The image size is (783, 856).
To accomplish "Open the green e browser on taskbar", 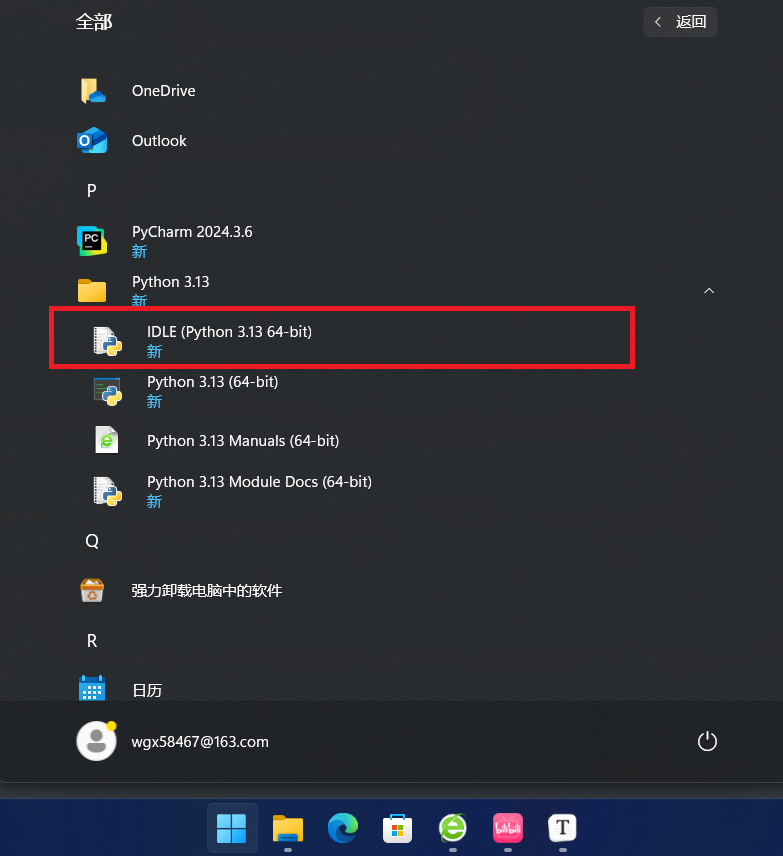I will (x=453, y=828).
